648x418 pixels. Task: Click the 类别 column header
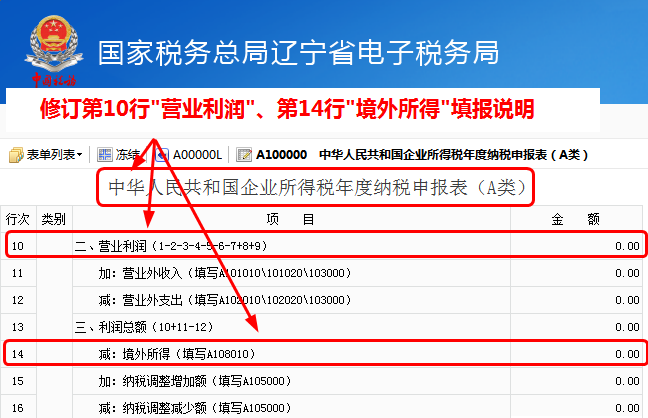pyautogui.click(x=54, y=219)
